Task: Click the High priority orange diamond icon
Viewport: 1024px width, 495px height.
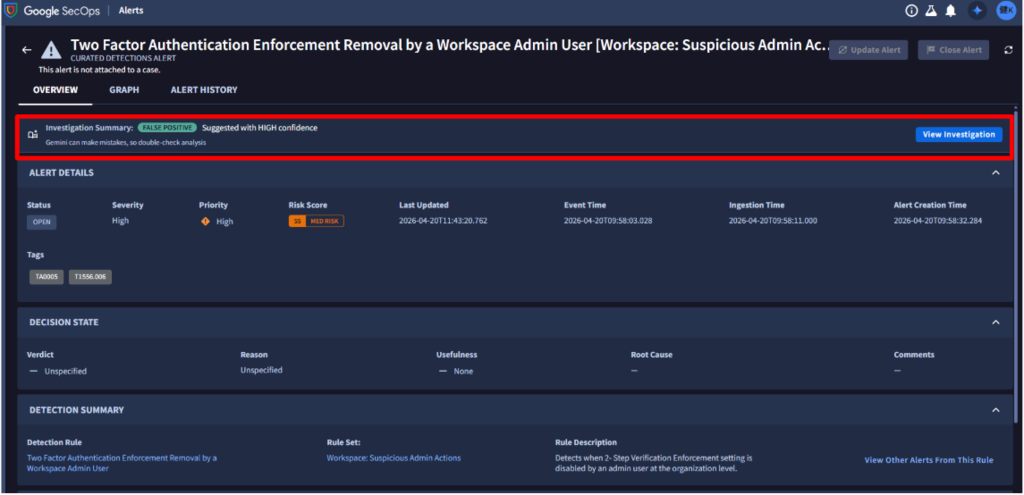Action: pos(206,221)
